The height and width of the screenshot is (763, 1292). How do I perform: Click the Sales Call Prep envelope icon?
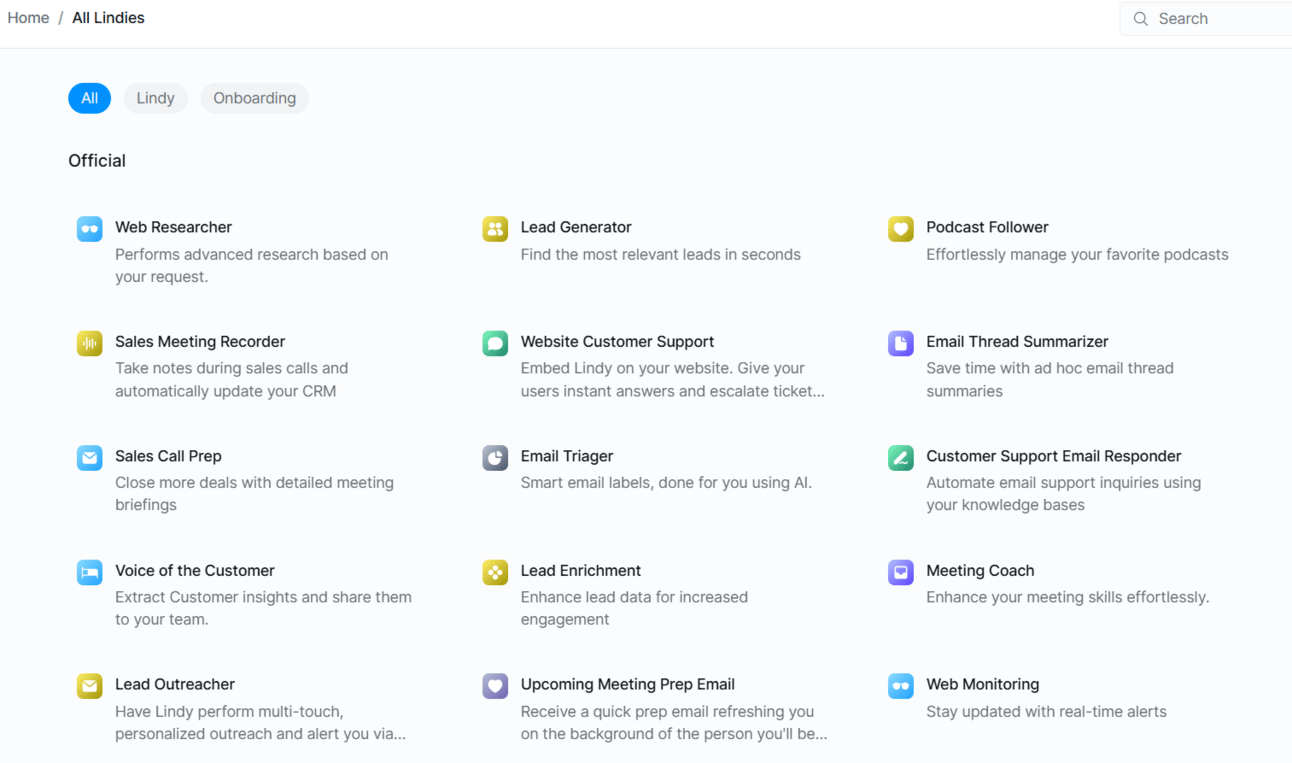pyautogui.click(x=90, y=458)
